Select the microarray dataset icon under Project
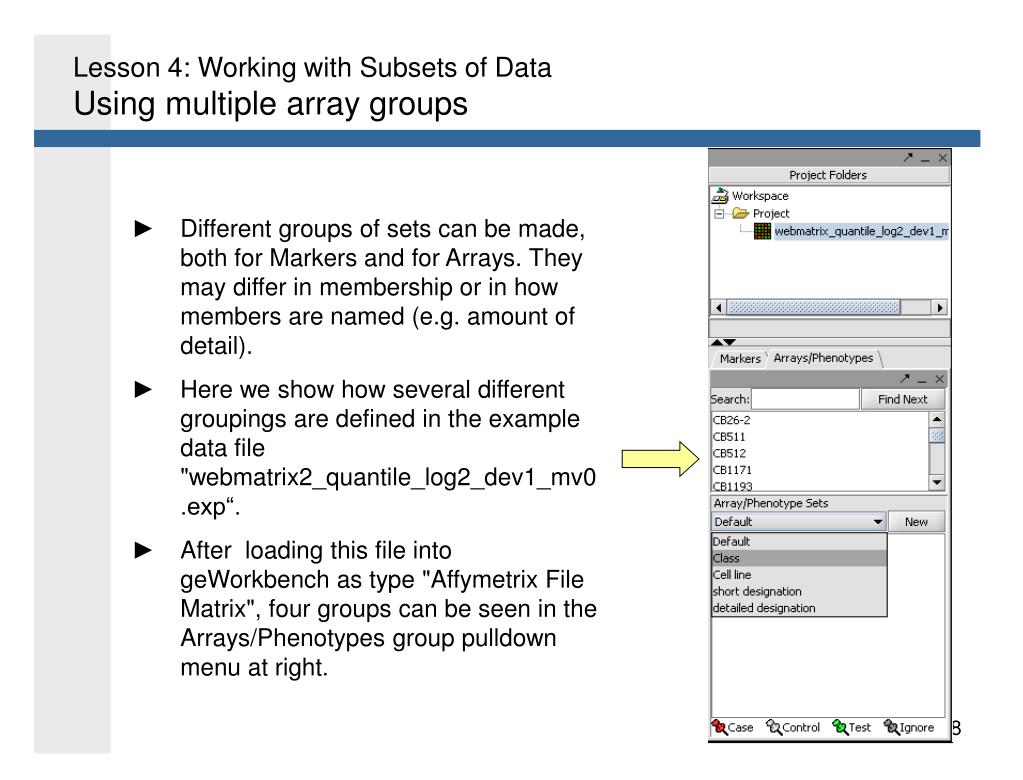 click(x=762, y=231)
